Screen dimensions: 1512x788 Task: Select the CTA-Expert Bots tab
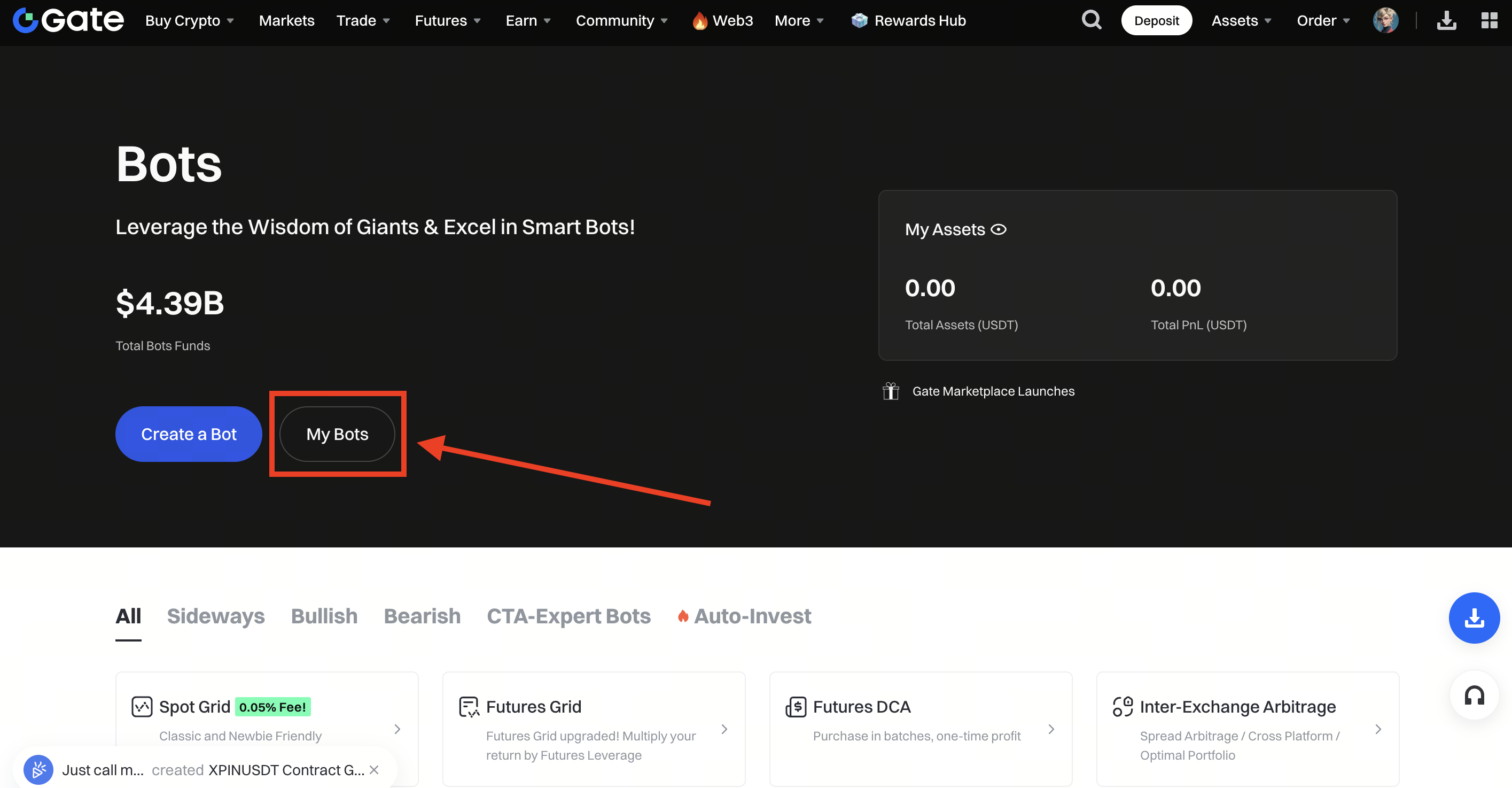568,616
